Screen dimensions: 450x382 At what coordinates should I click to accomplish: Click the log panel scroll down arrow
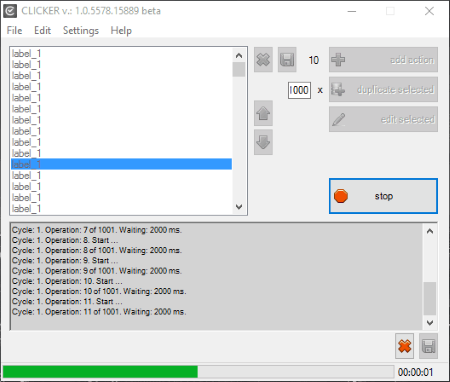pos(430,322)
